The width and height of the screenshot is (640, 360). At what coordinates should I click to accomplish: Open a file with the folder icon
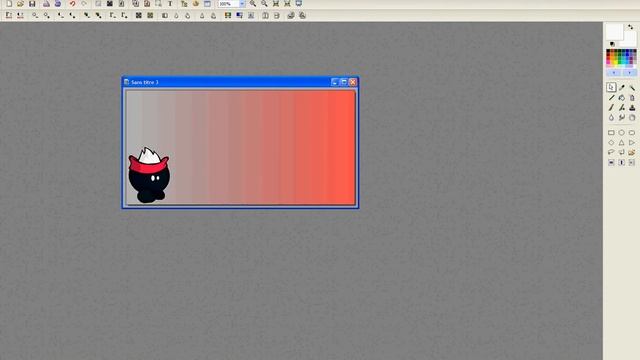[20, 4]
